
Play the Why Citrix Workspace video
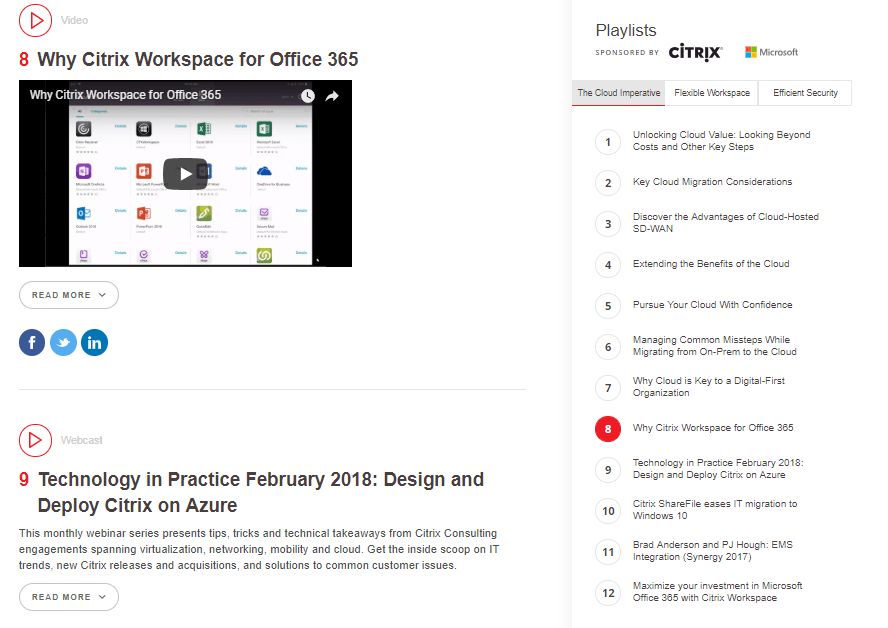pos(185,173)
